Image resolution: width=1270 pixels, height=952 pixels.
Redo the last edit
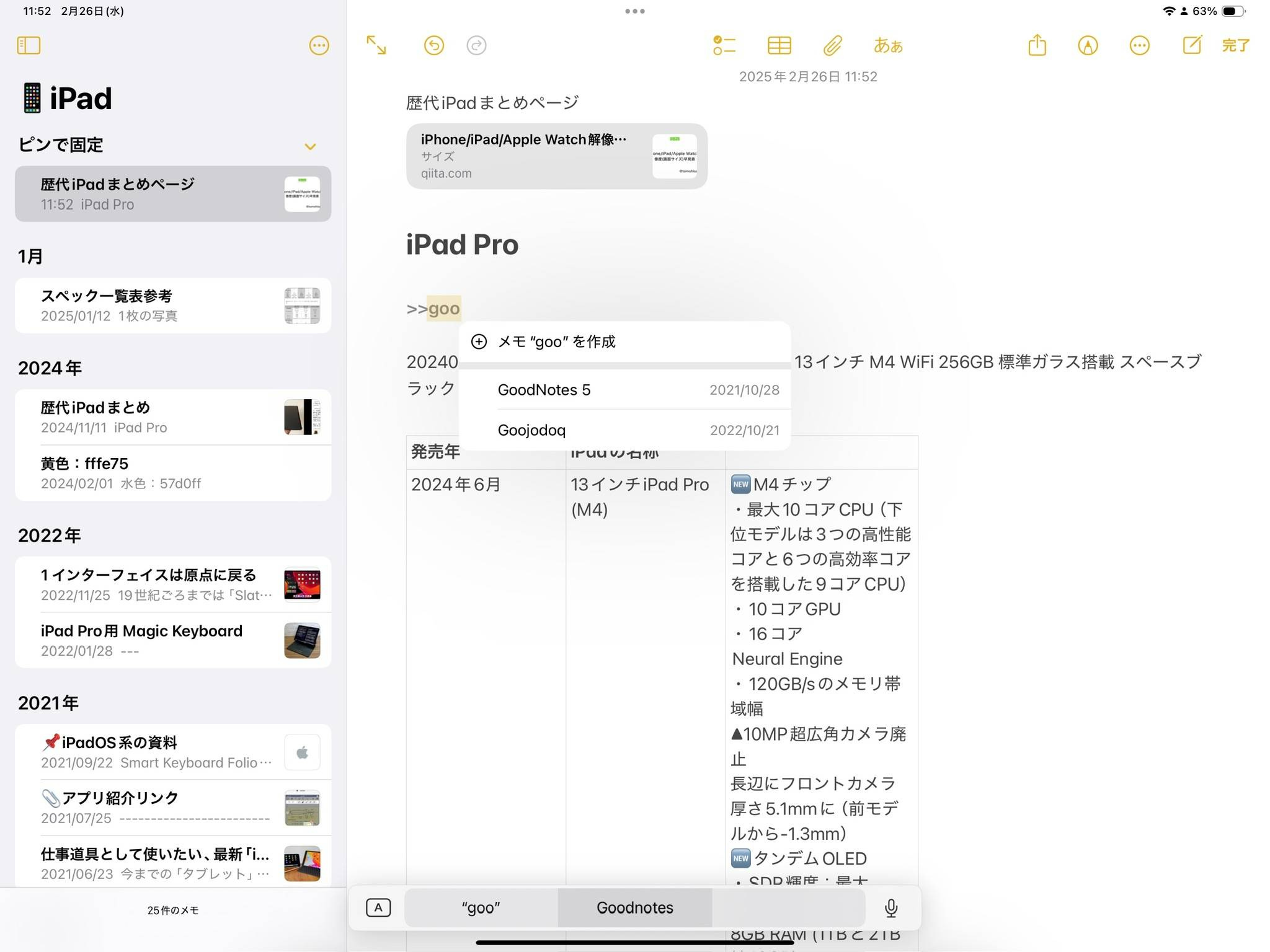pos(476,45)
